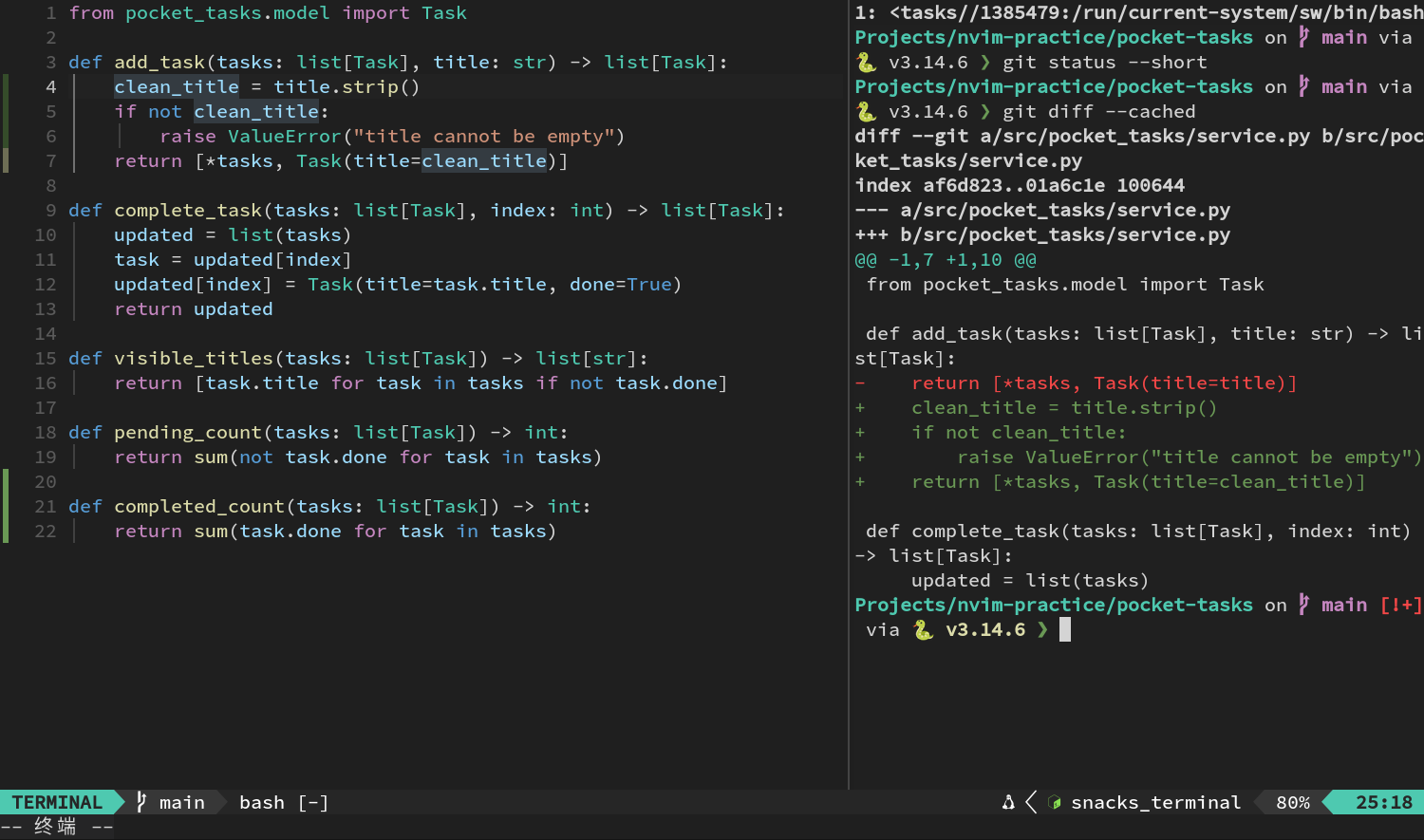Click the 'git diff --cached' command text
Image resolution: width=1424 pixels, height=840 pixels.
pos(1099,112)
